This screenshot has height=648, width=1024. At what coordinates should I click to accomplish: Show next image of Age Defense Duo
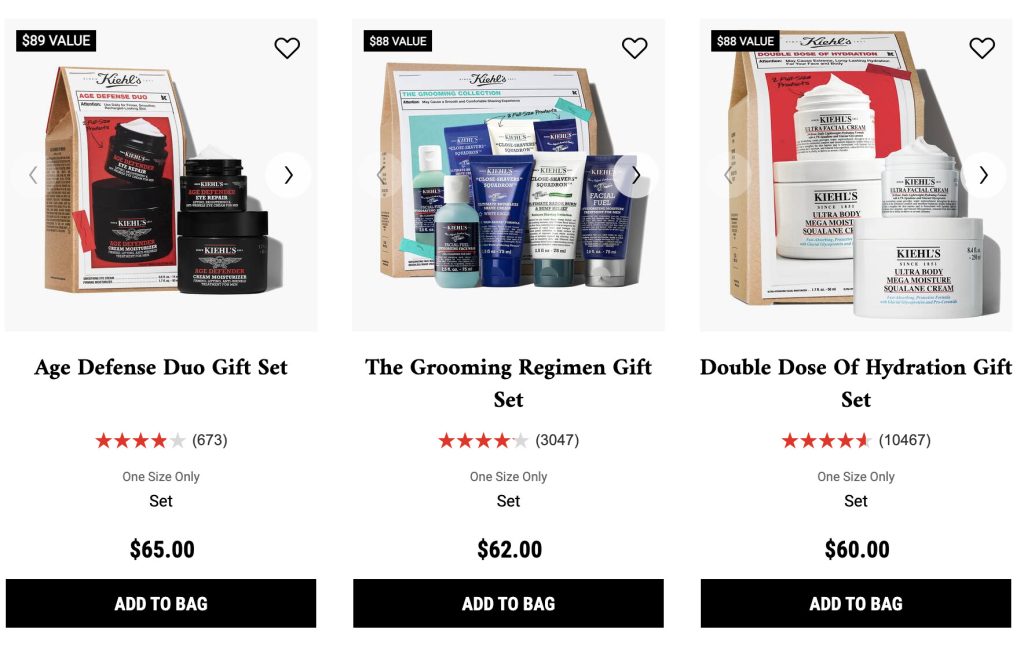pos(288,174)
